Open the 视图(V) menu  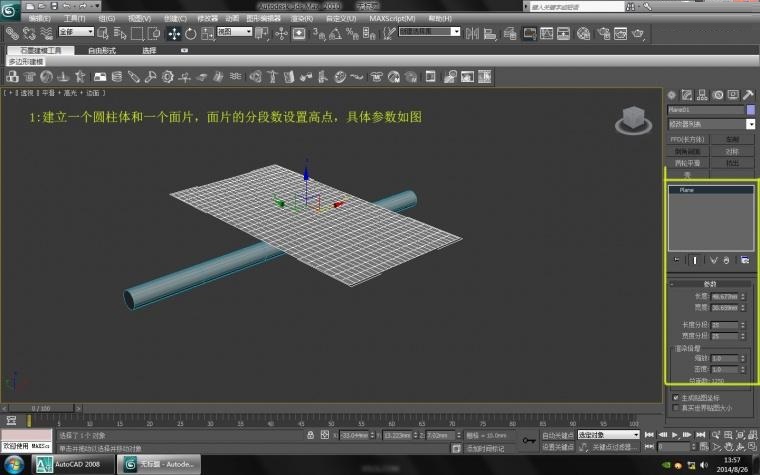[139, 18]
